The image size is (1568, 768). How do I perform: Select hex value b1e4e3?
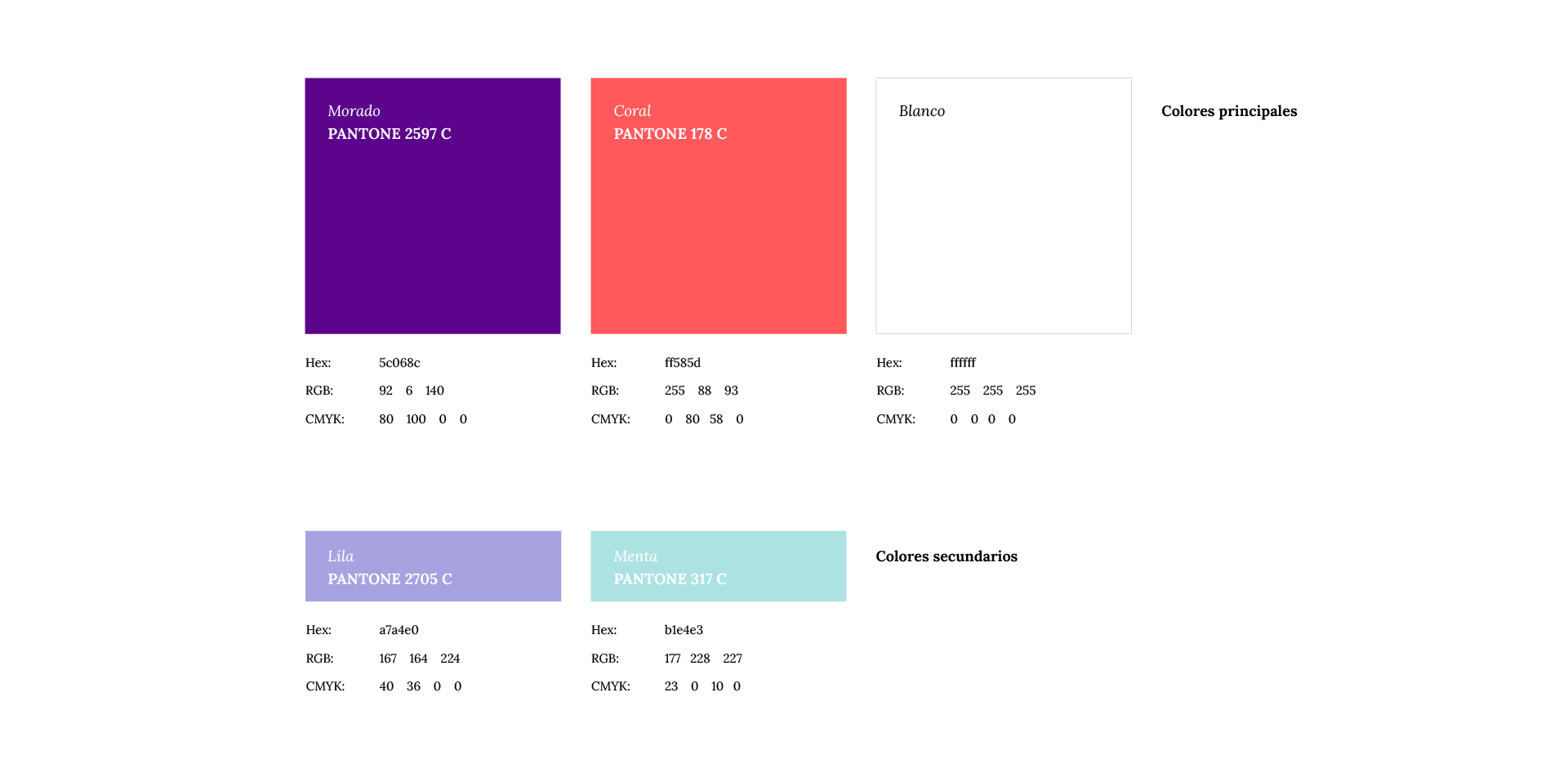pyautogui.click(x=684, y=630)
